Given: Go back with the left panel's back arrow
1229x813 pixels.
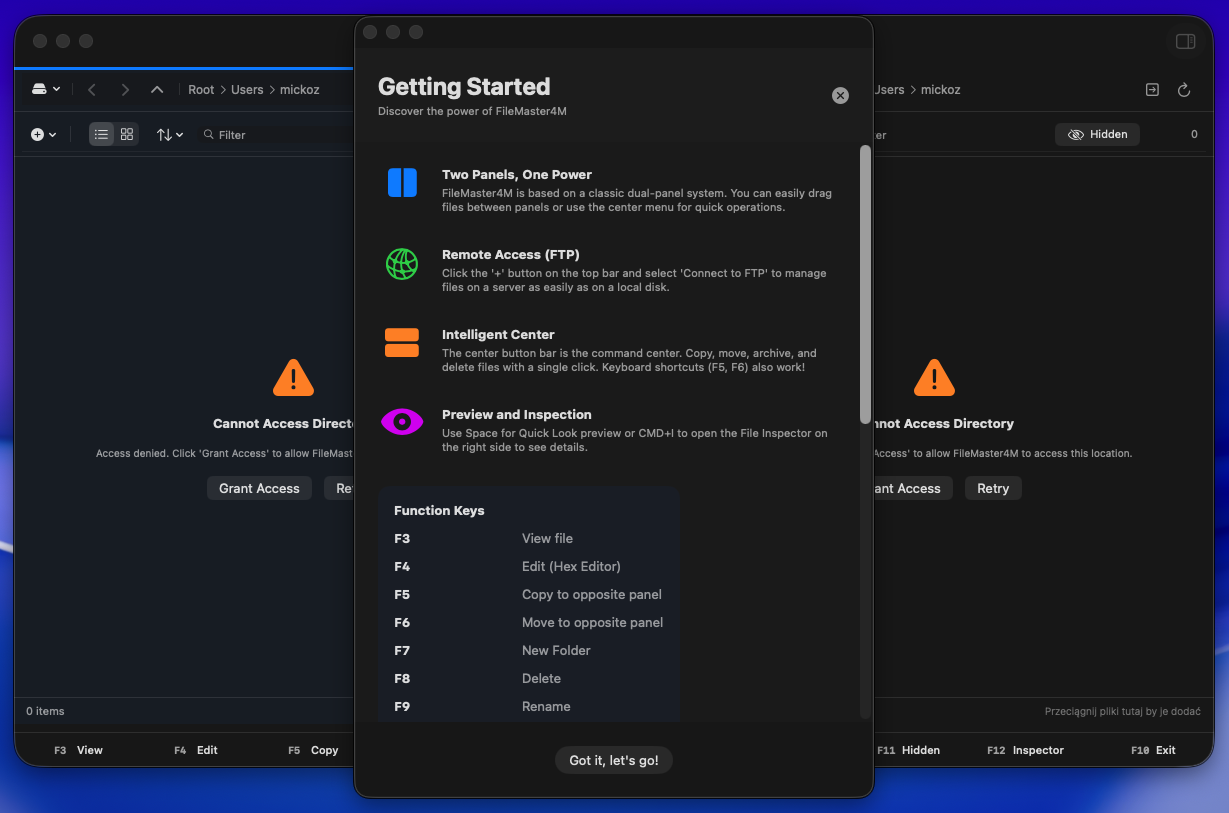Looking at the screenshot, I should pos(92,90).
